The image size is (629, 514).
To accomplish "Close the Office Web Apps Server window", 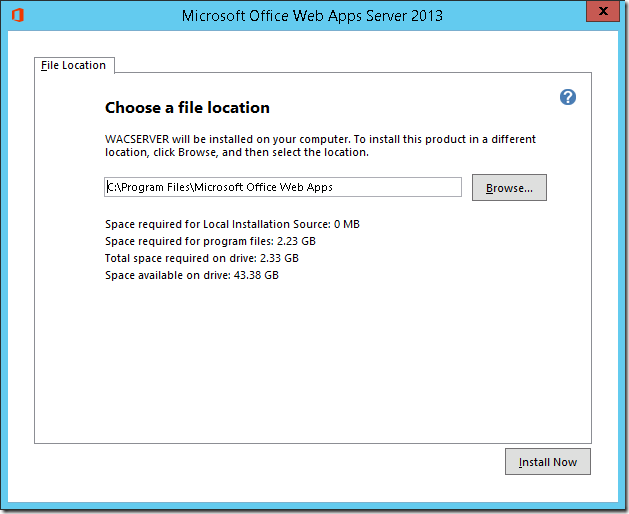I will (x=603, y=11).
